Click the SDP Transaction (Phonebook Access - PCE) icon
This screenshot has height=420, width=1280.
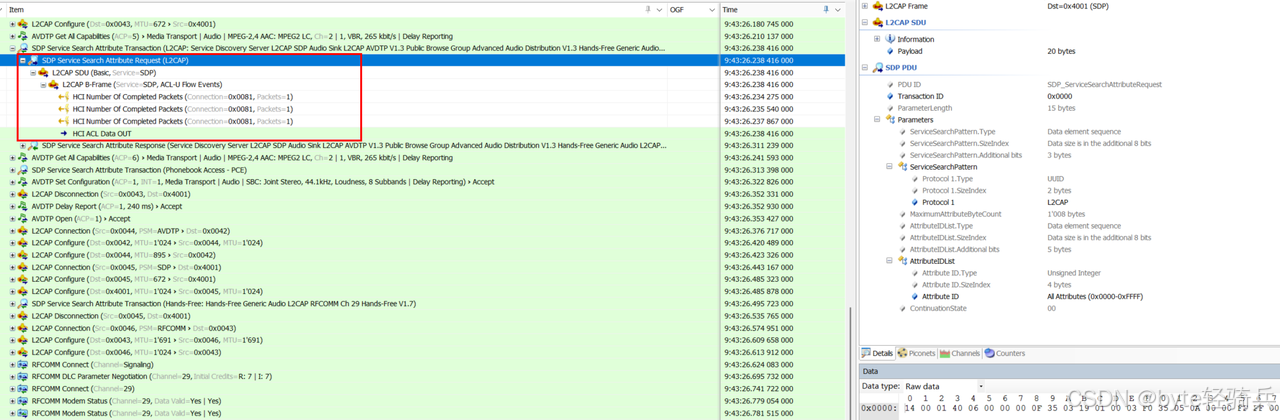click(x=23, y=170)
